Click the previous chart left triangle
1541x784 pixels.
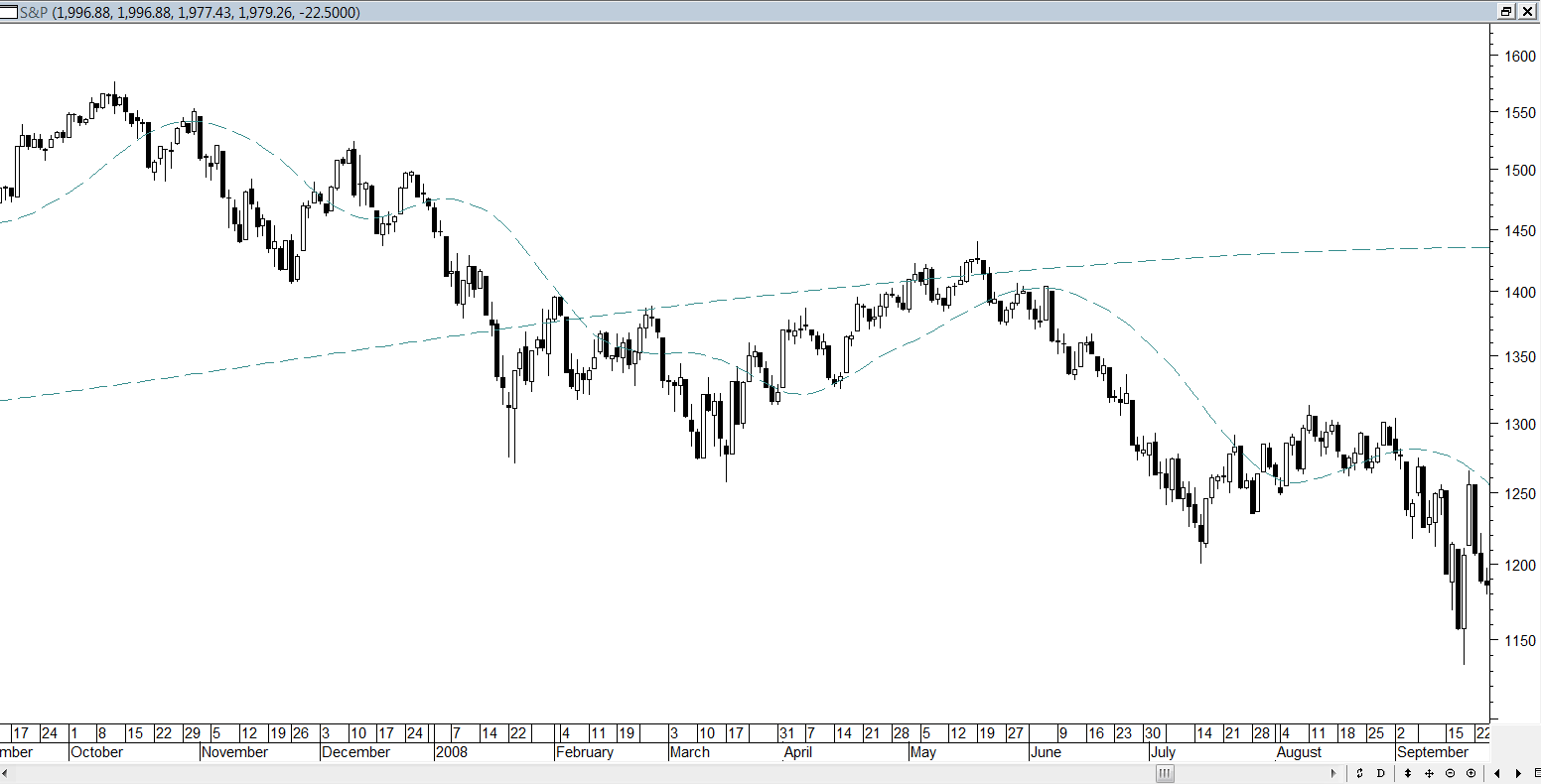(x=1497, y=773)
